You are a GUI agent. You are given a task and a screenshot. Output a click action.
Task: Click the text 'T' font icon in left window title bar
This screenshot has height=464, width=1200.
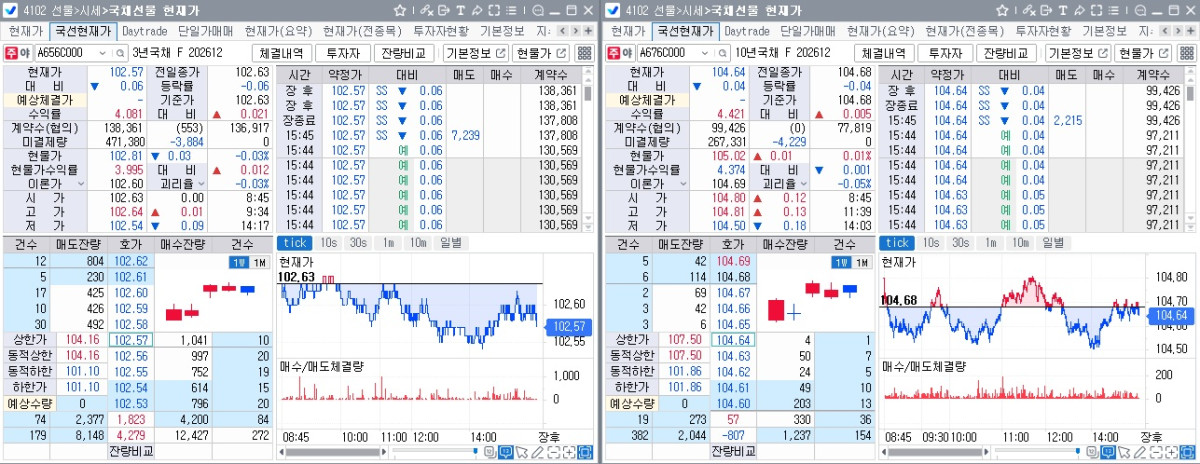click(460, 10)
